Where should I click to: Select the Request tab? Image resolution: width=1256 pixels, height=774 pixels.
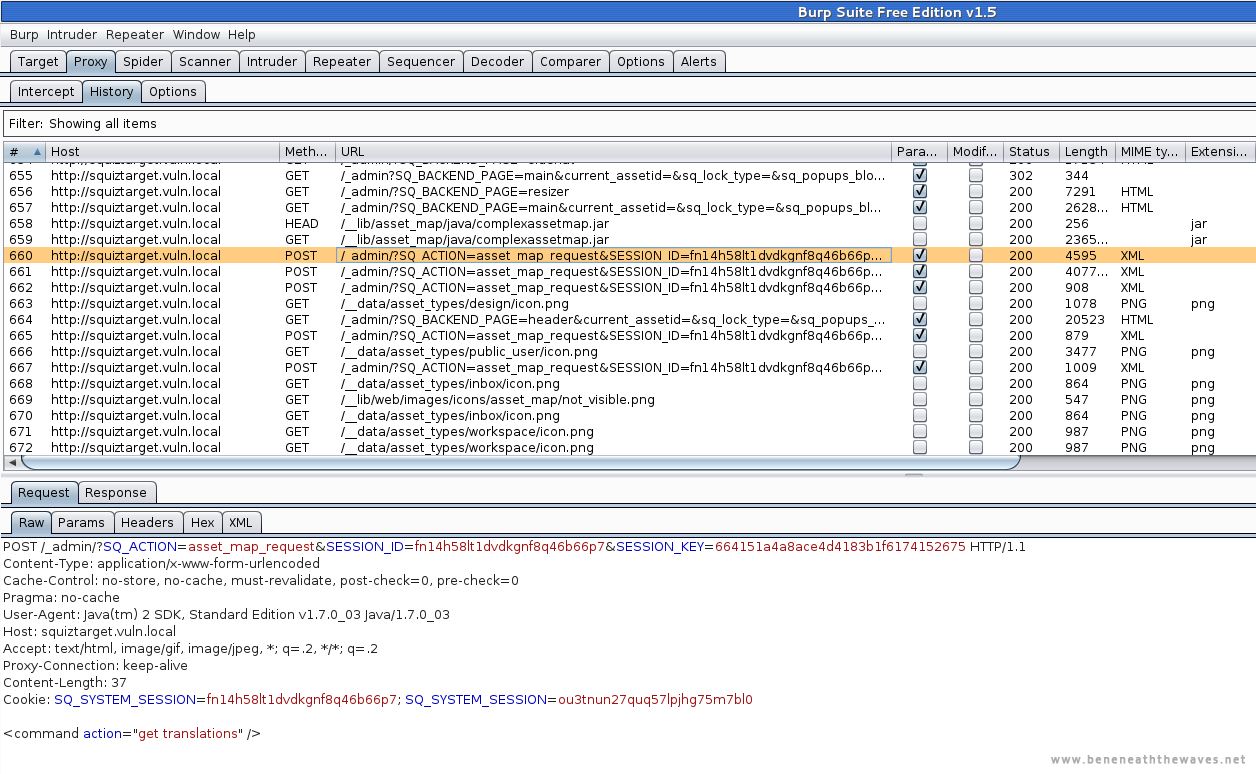(44, 492)
